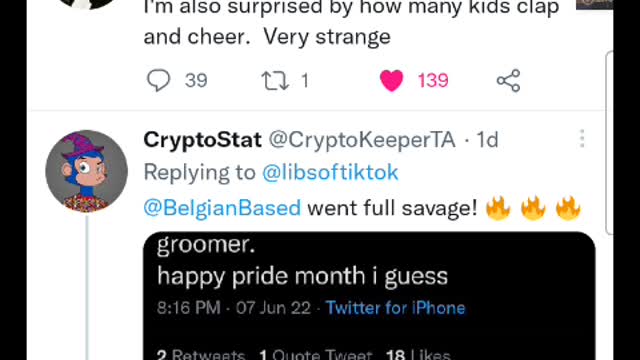
Task: Open the partial avatar at top left
Action: coord(87,4)
